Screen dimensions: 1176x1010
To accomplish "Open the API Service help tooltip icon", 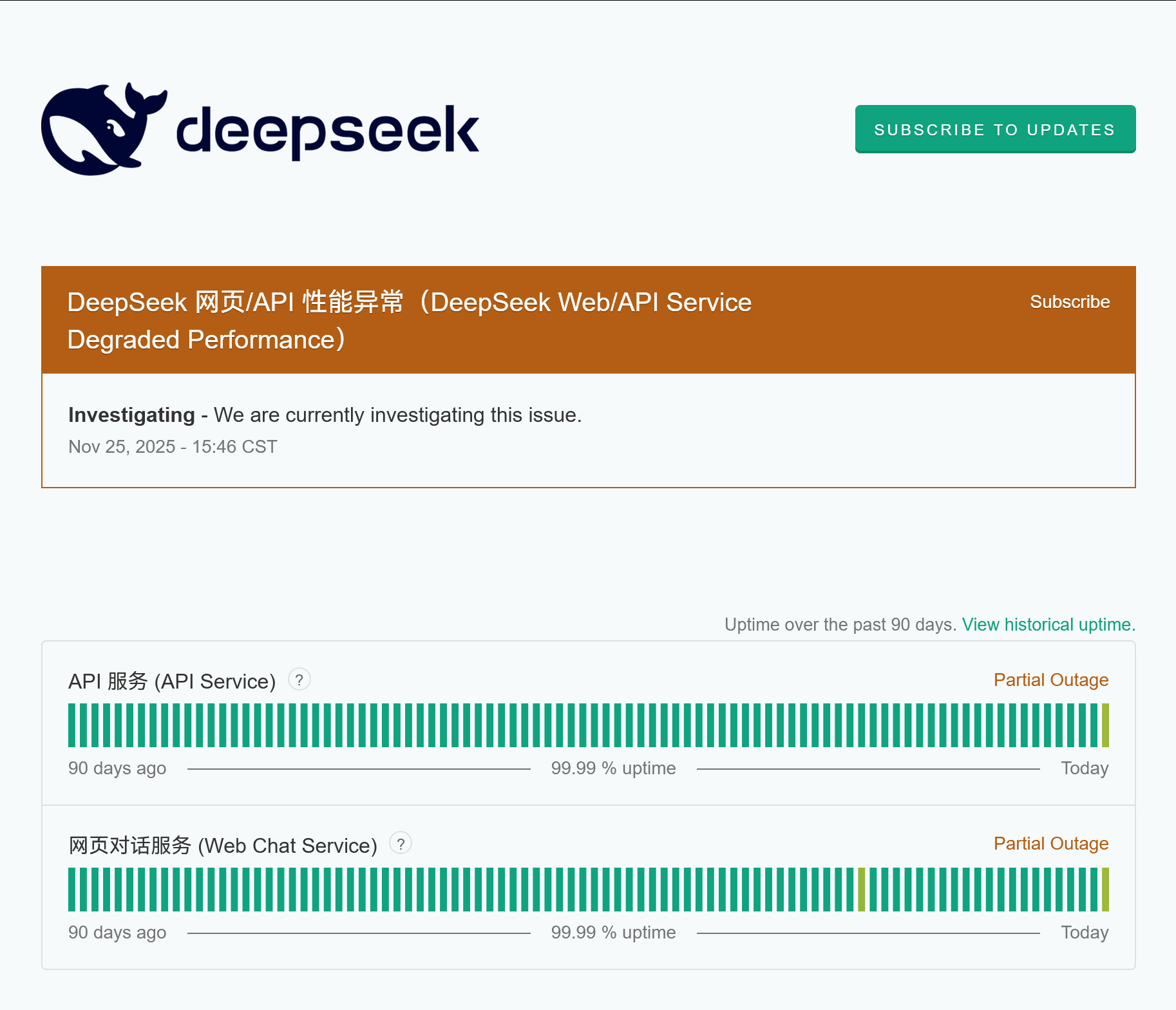I will 299,679.
